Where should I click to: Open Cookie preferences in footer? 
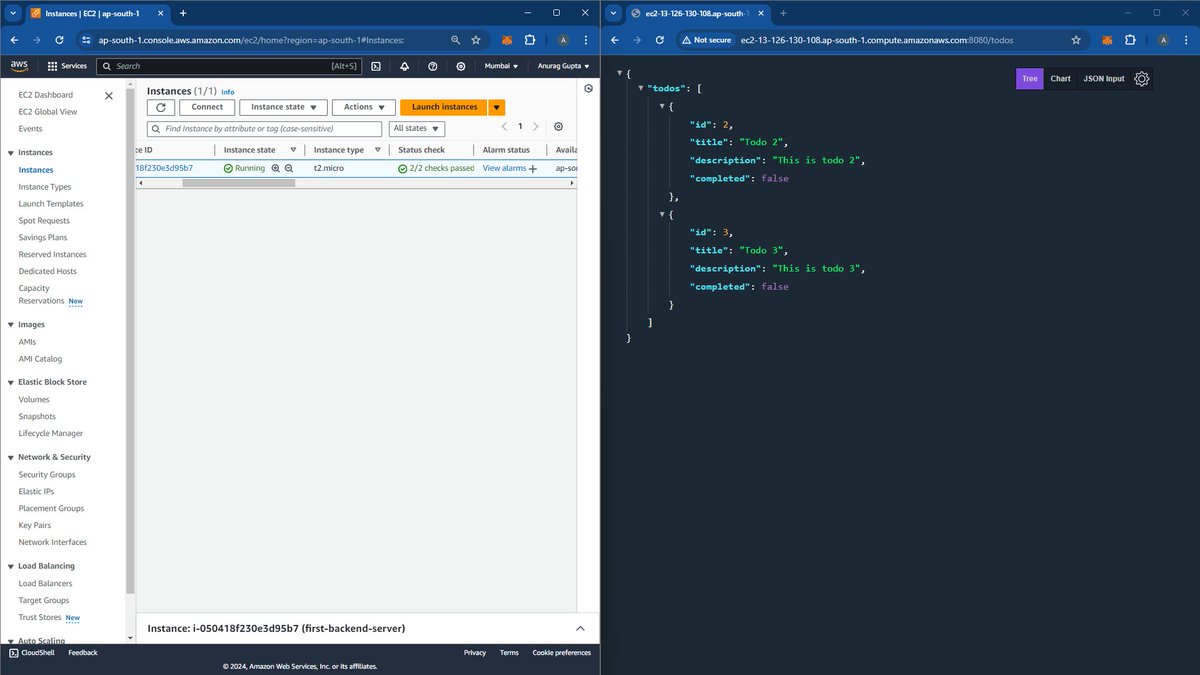pyautogui.click(x=561, y=653)
